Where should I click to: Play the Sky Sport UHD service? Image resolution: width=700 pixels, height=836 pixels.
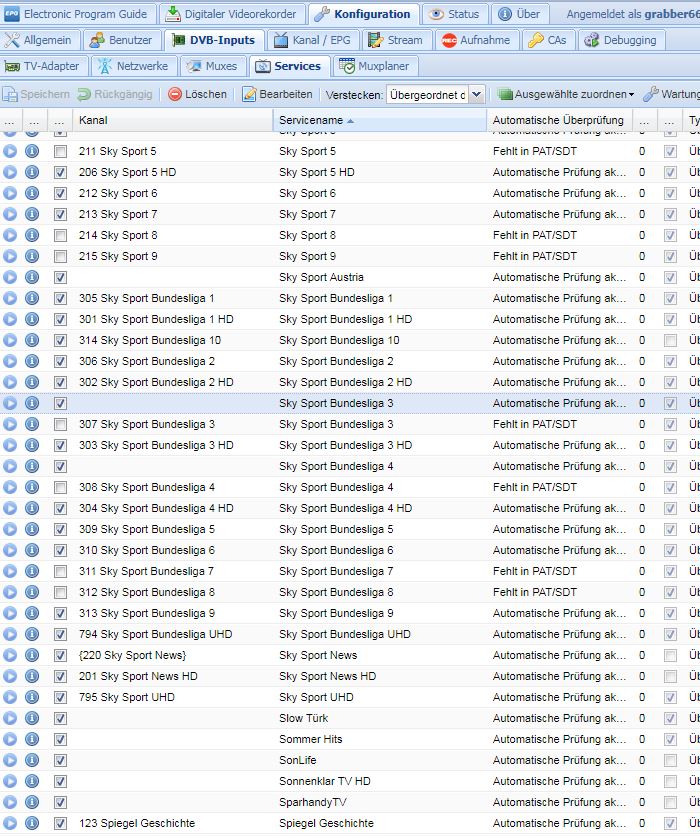click(x=10, y=697)
